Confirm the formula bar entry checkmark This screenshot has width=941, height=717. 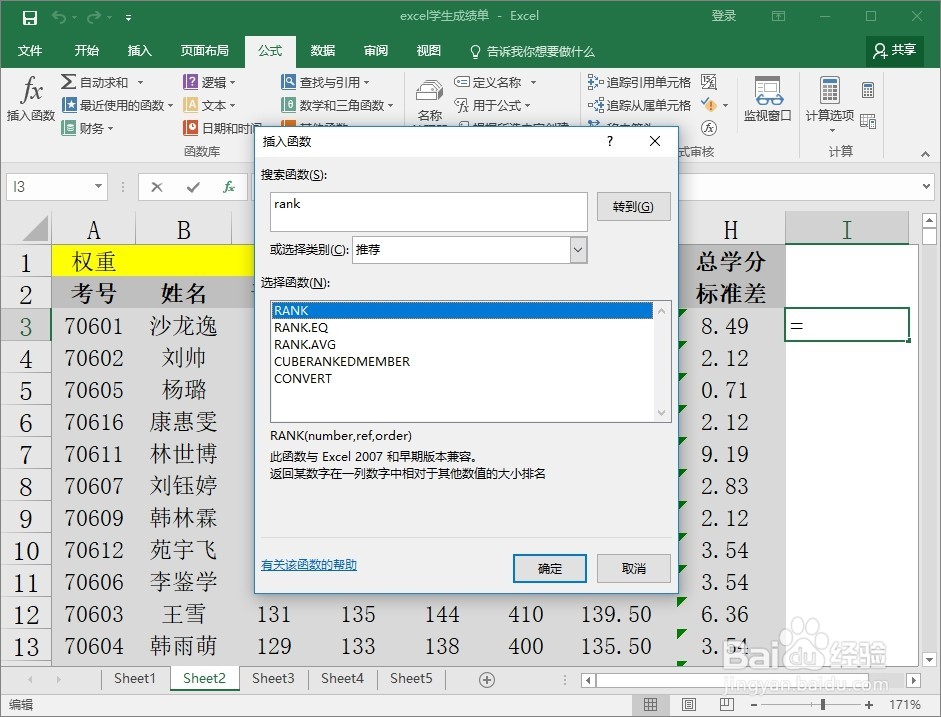point(193,187)
